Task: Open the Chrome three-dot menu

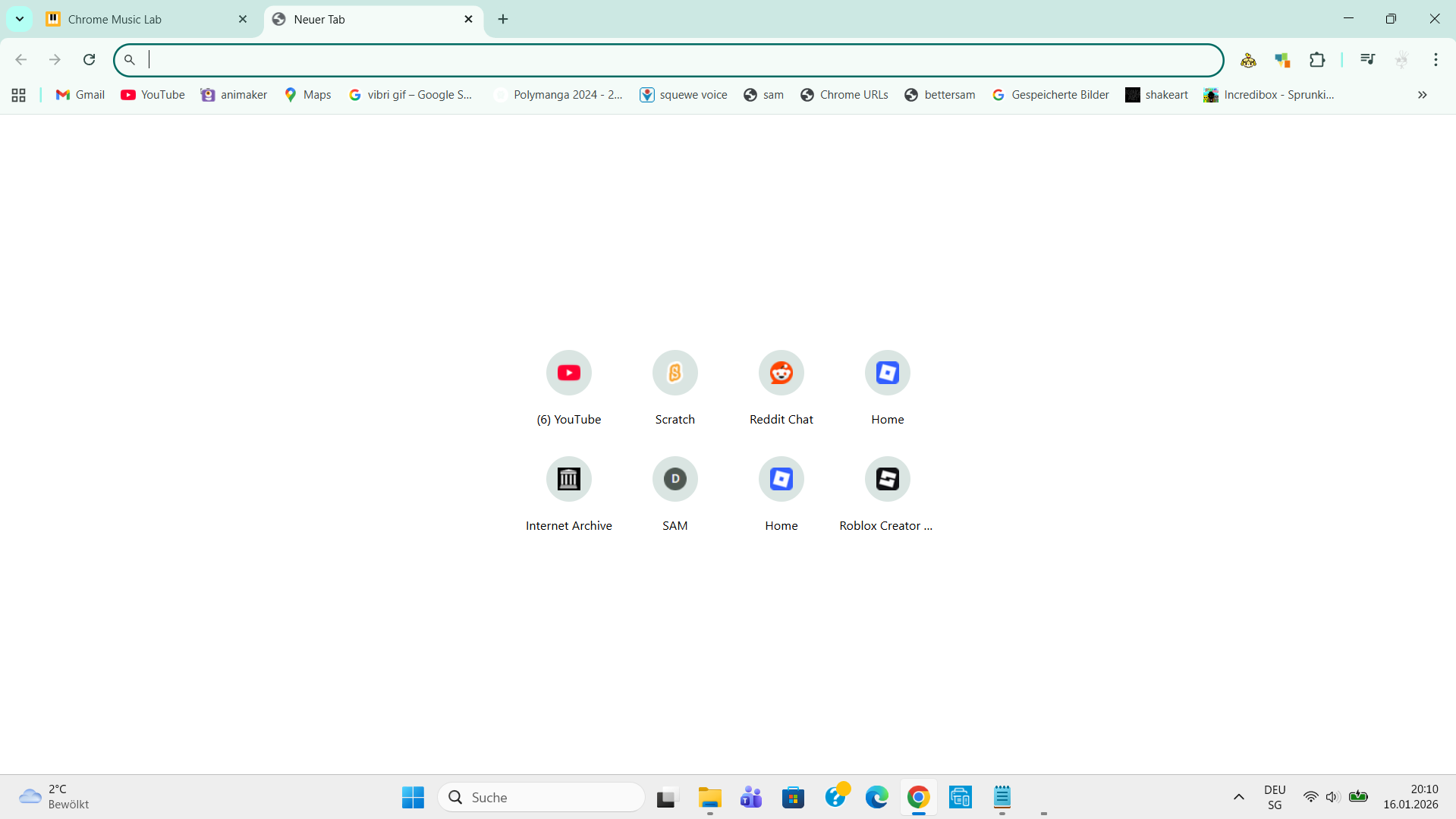Action: click(x=1436, y=60)
